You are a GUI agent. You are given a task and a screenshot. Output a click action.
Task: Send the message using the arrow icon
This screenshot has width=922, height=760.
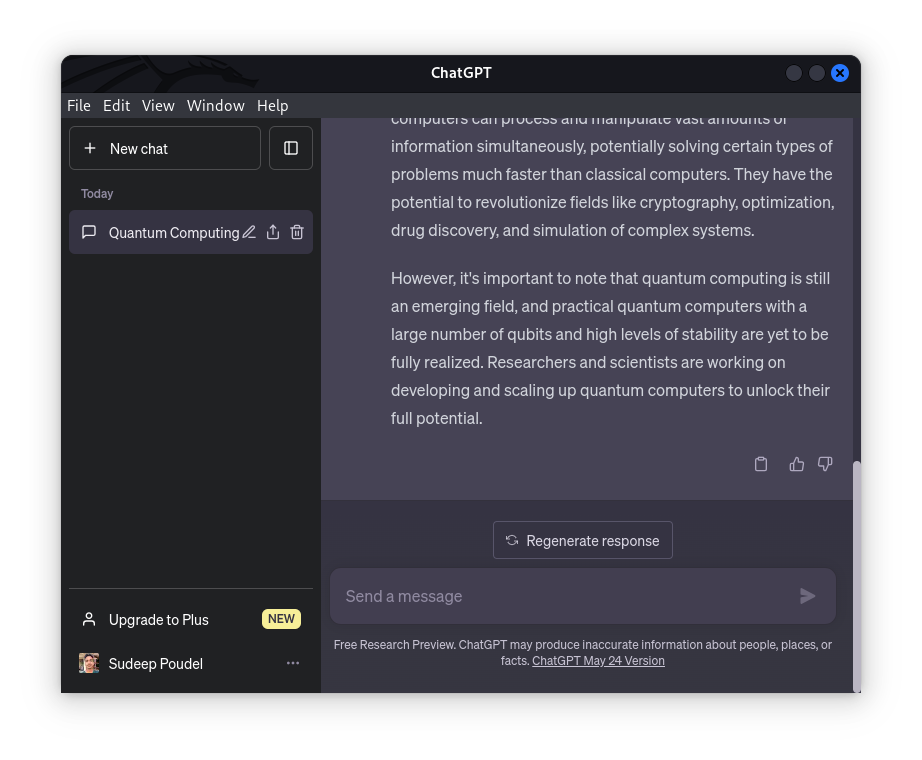pyautogui.click(x=807, y=596)
